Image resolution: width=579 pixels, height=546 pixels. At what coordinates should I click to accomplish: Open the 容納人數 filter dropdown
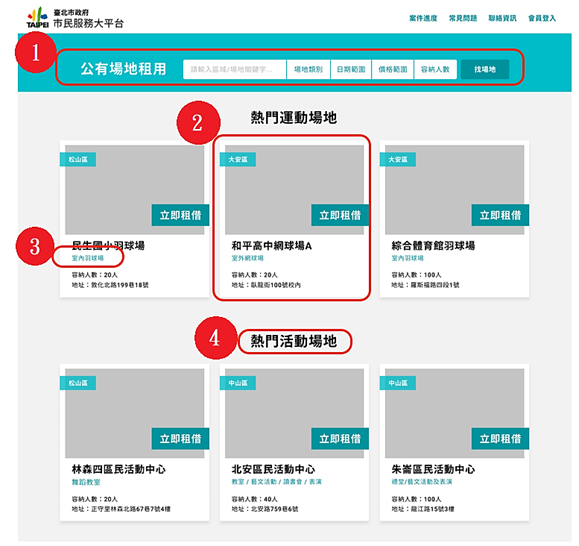435,69
